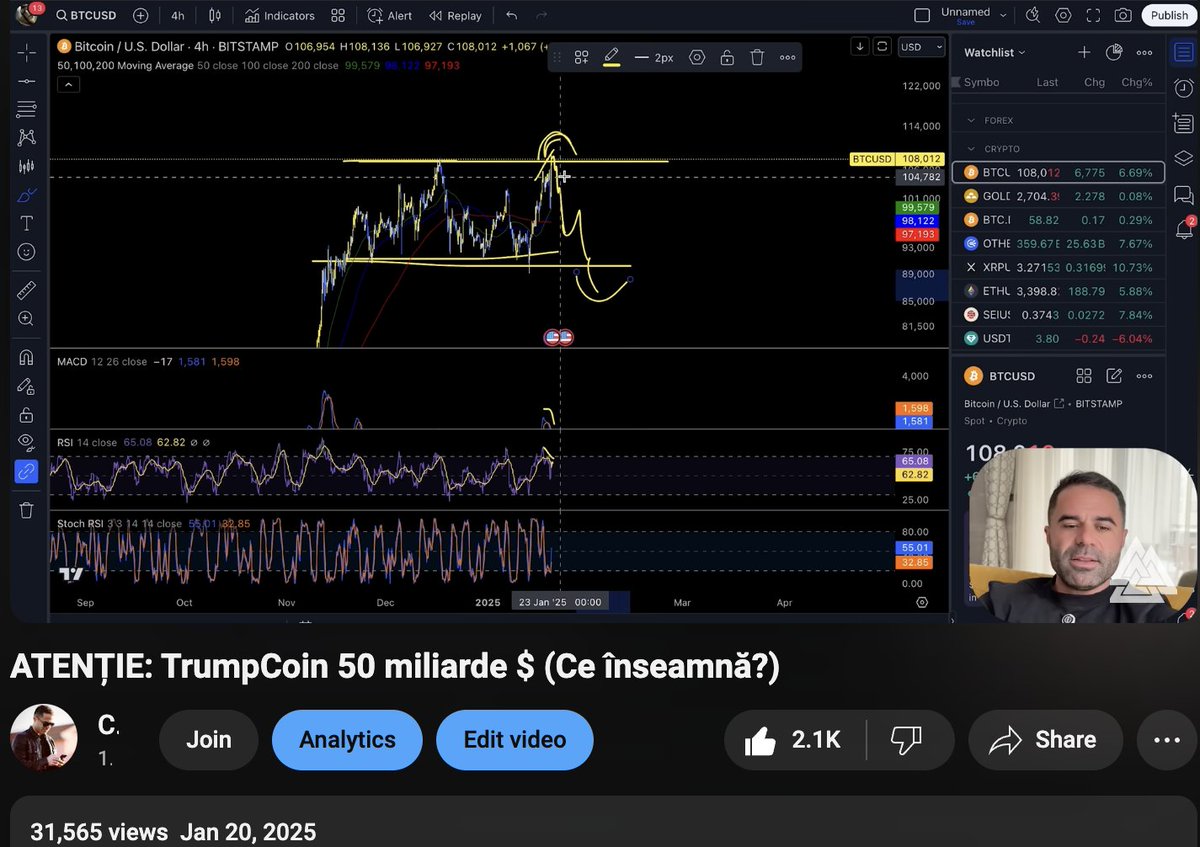
Task: Select the ETHL watchlist row
Action: pyautogui.click(x=1058, y=291)
